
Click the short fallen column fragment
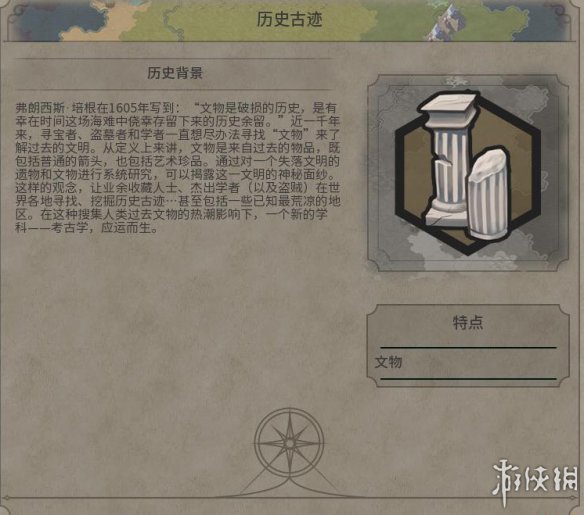(490, 194)
